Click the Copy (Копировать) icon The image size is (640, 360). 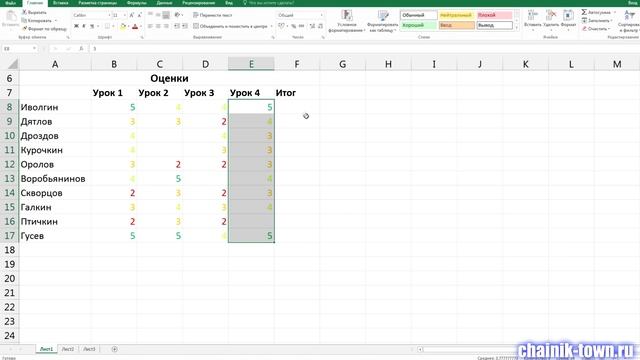pyautogui.click(x=24, y=20)
